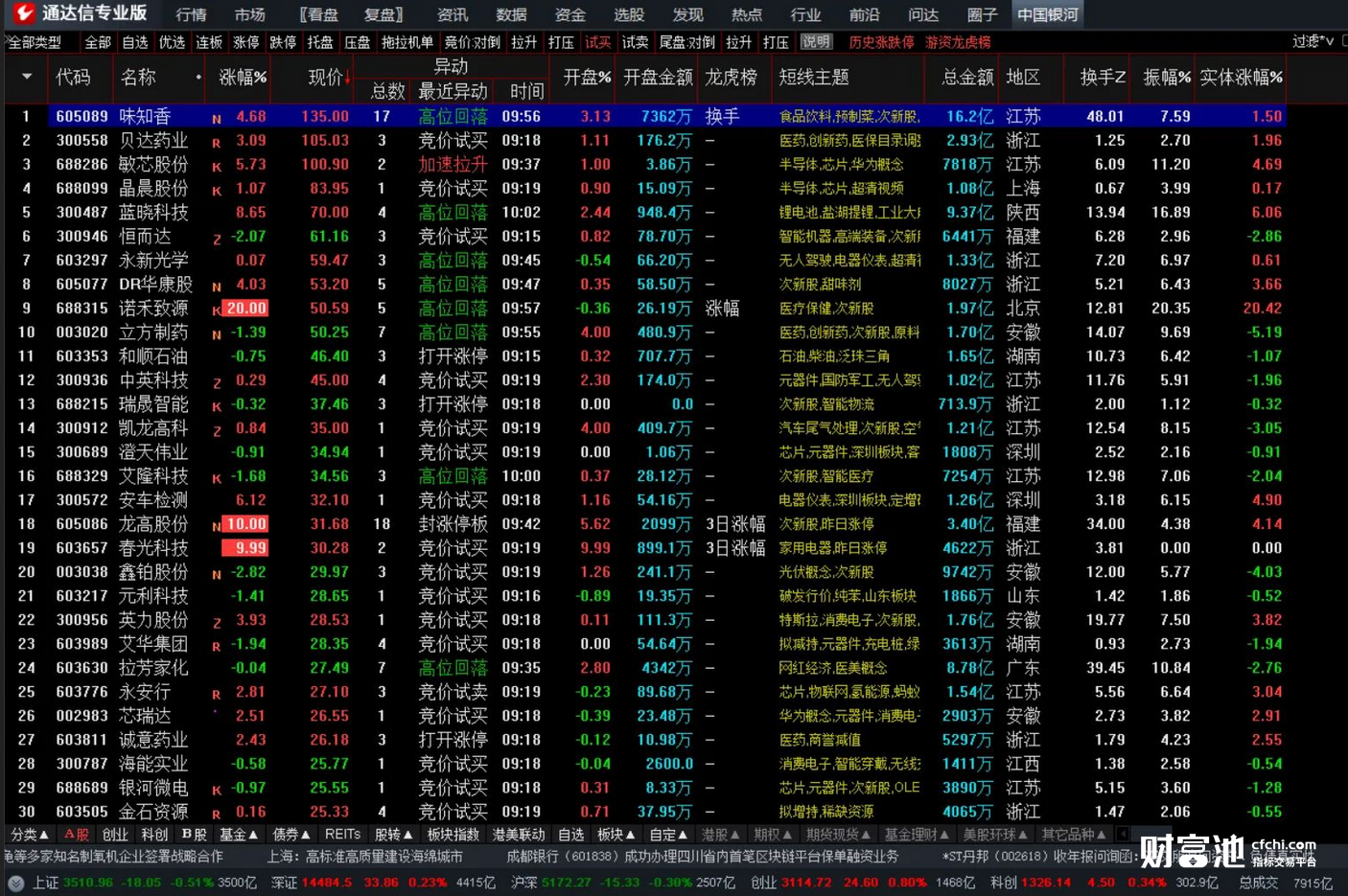Sort by the 换手Z column header
1348x896 pixels.
tap(1103, 78)
